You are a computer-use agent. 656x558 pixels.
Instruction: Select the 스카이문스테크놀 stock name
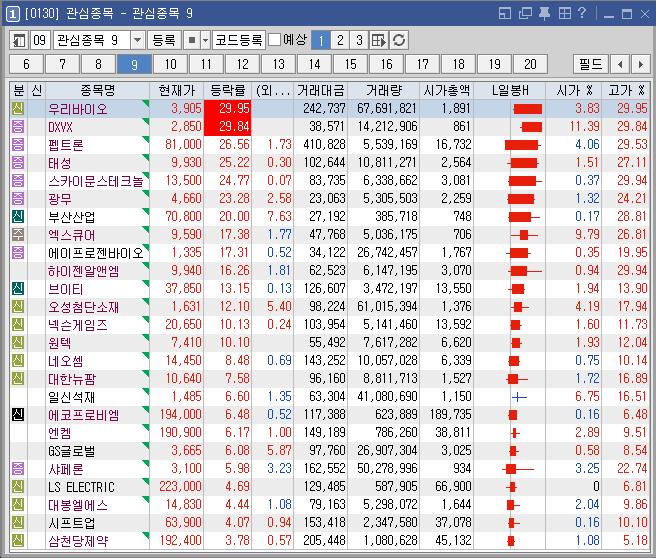click(96, 181)
